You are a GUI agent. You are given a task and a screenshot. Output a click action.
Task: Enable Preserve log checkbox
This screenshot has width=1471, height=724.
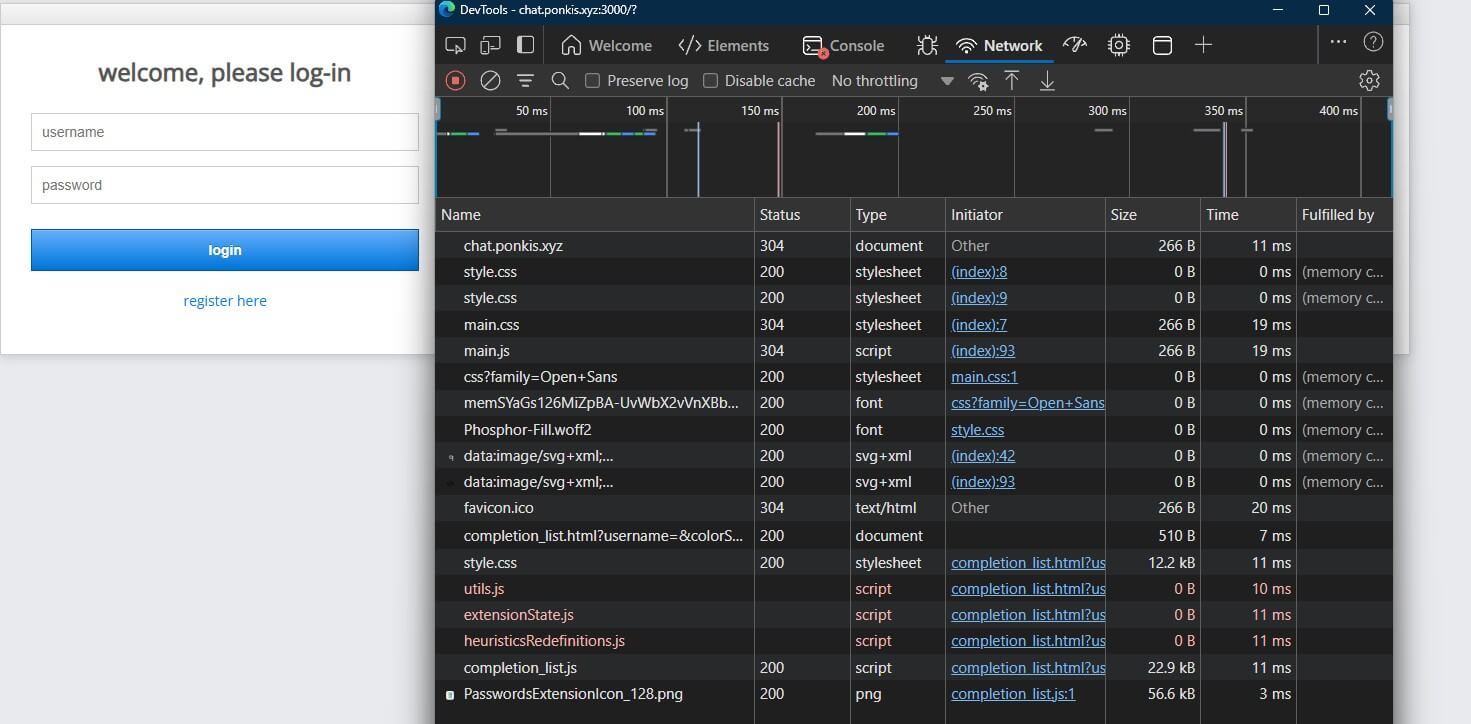pos(593,81)
